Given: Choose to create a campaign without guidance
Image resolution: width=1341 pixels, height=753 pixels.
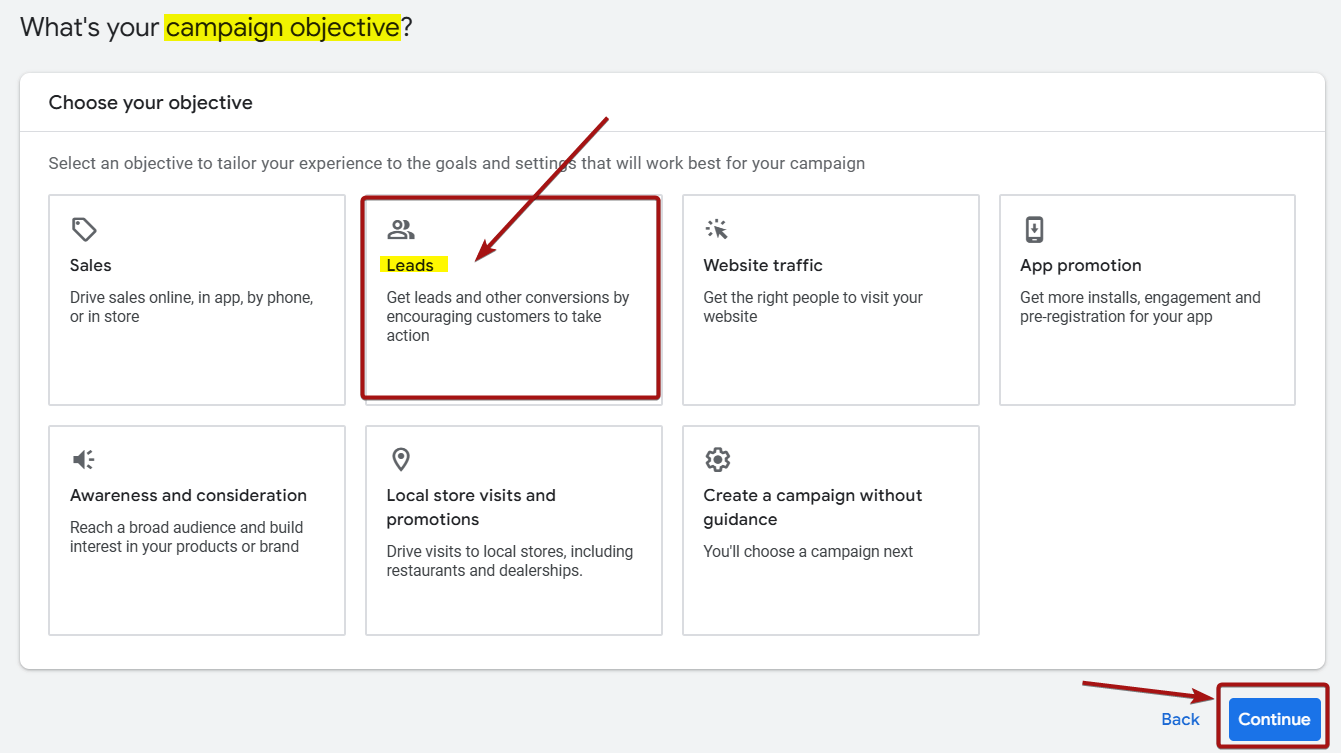Looking at the screenshot, I should point(830,530).
